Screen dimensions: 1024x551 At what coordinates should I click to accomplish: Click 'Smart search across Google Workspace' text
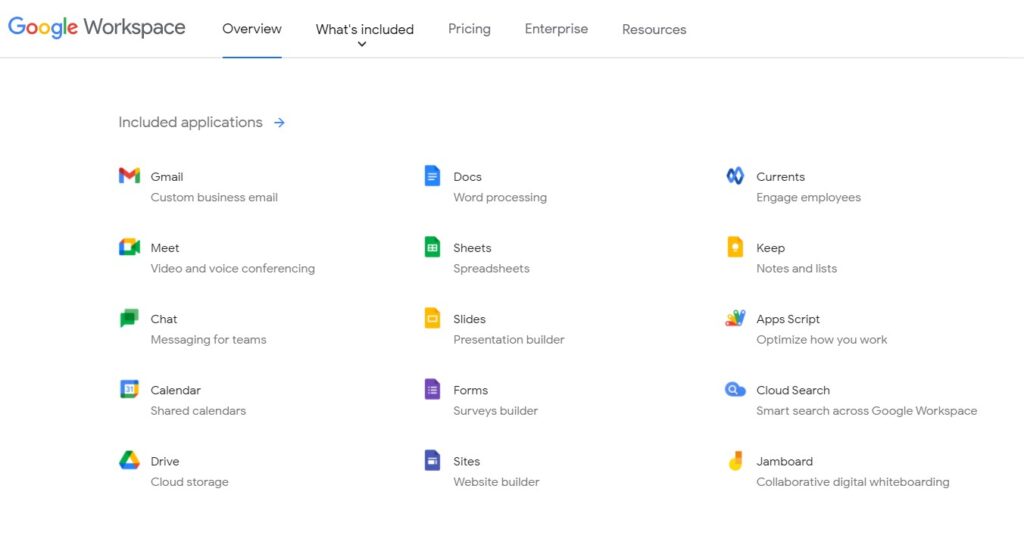coord(867,411)
